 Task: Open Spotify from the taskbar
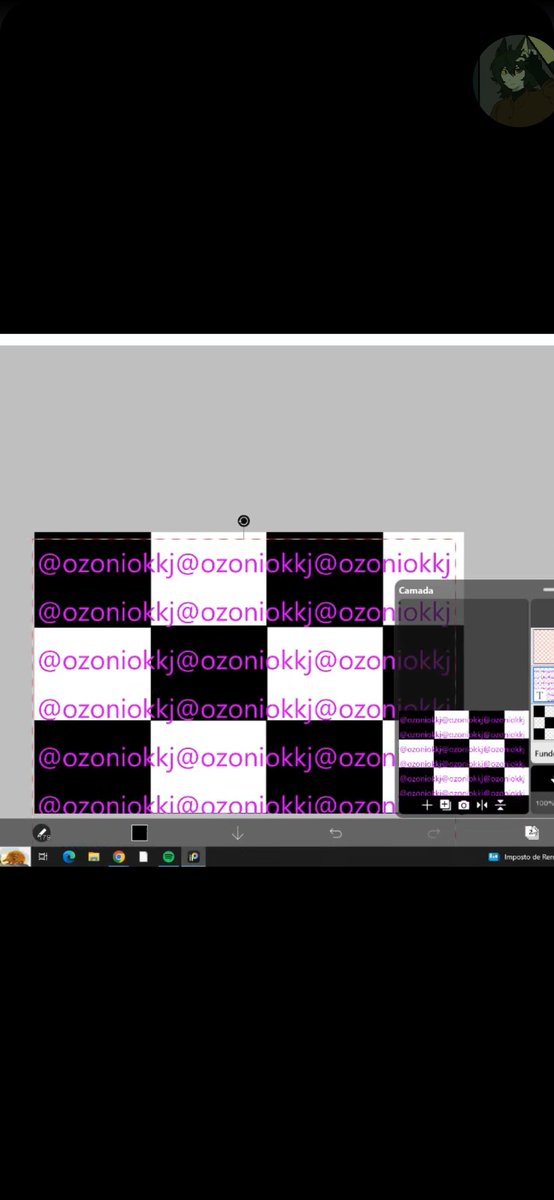click(168, 857)
